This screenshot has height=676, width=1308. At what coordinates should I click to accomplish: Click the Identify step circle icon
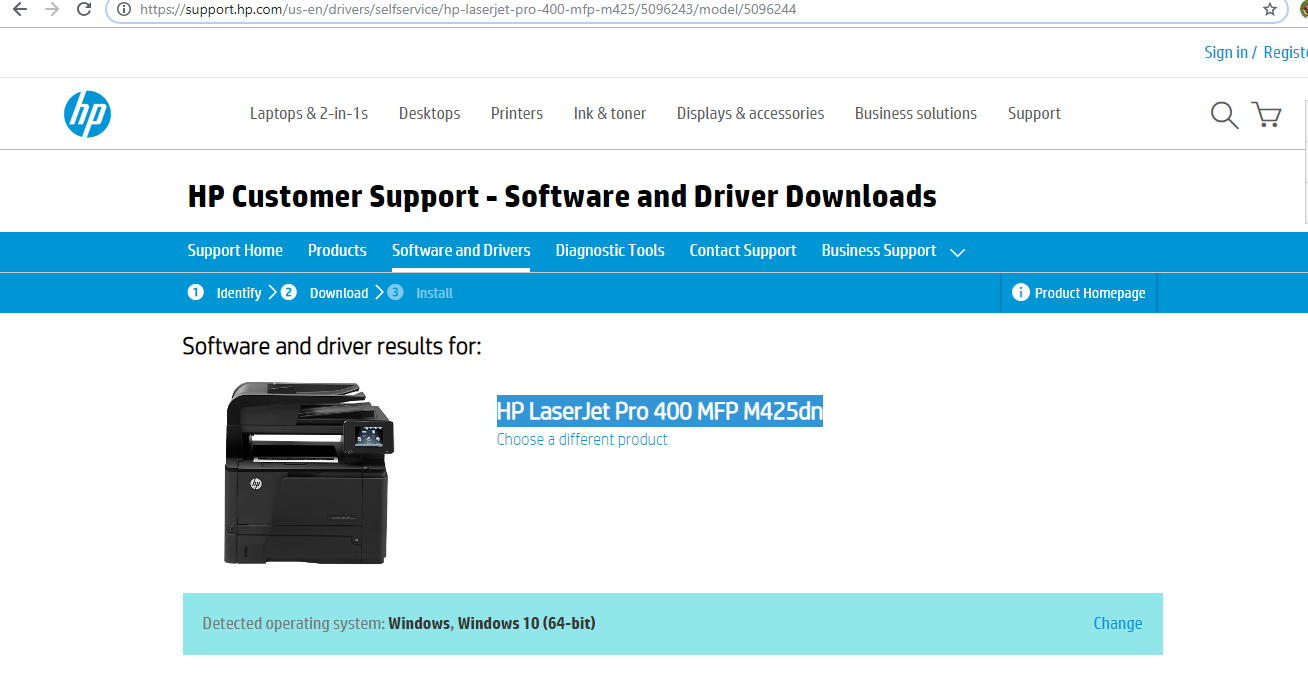click(x=196, y=292)
